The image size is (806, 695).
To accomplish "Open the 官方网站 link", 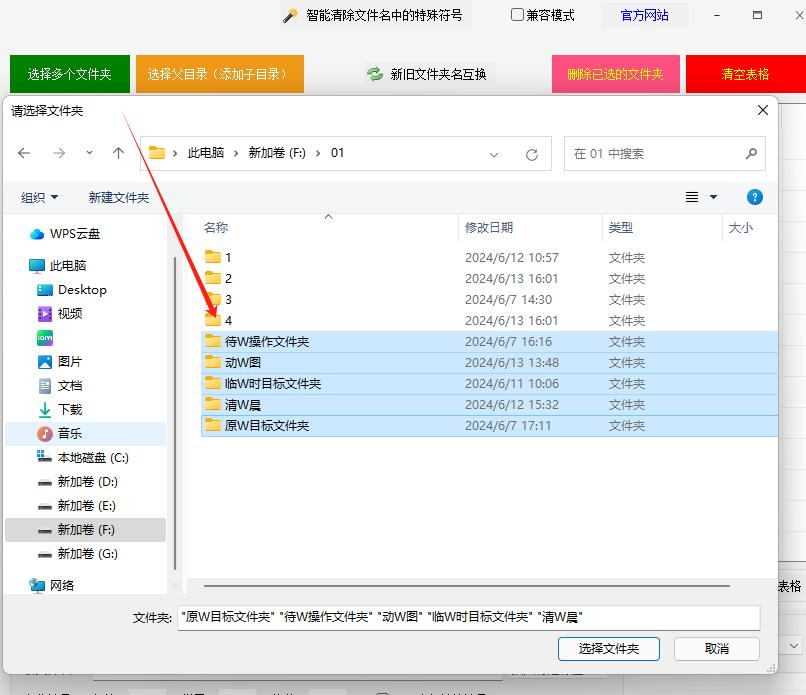I will click(x=644, y=15).
